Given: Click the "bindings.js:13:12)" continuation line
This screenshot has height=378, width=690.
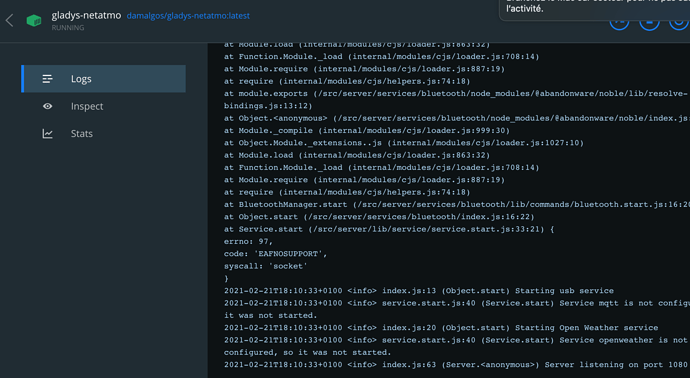Looking at the screenshot, I should tap(268, 106).
